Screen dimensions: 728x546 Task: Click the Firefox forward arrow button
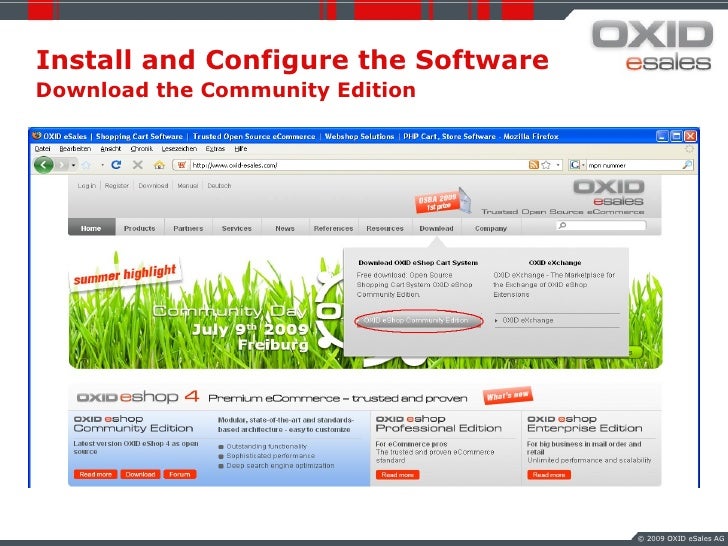(x=62, y=165)
